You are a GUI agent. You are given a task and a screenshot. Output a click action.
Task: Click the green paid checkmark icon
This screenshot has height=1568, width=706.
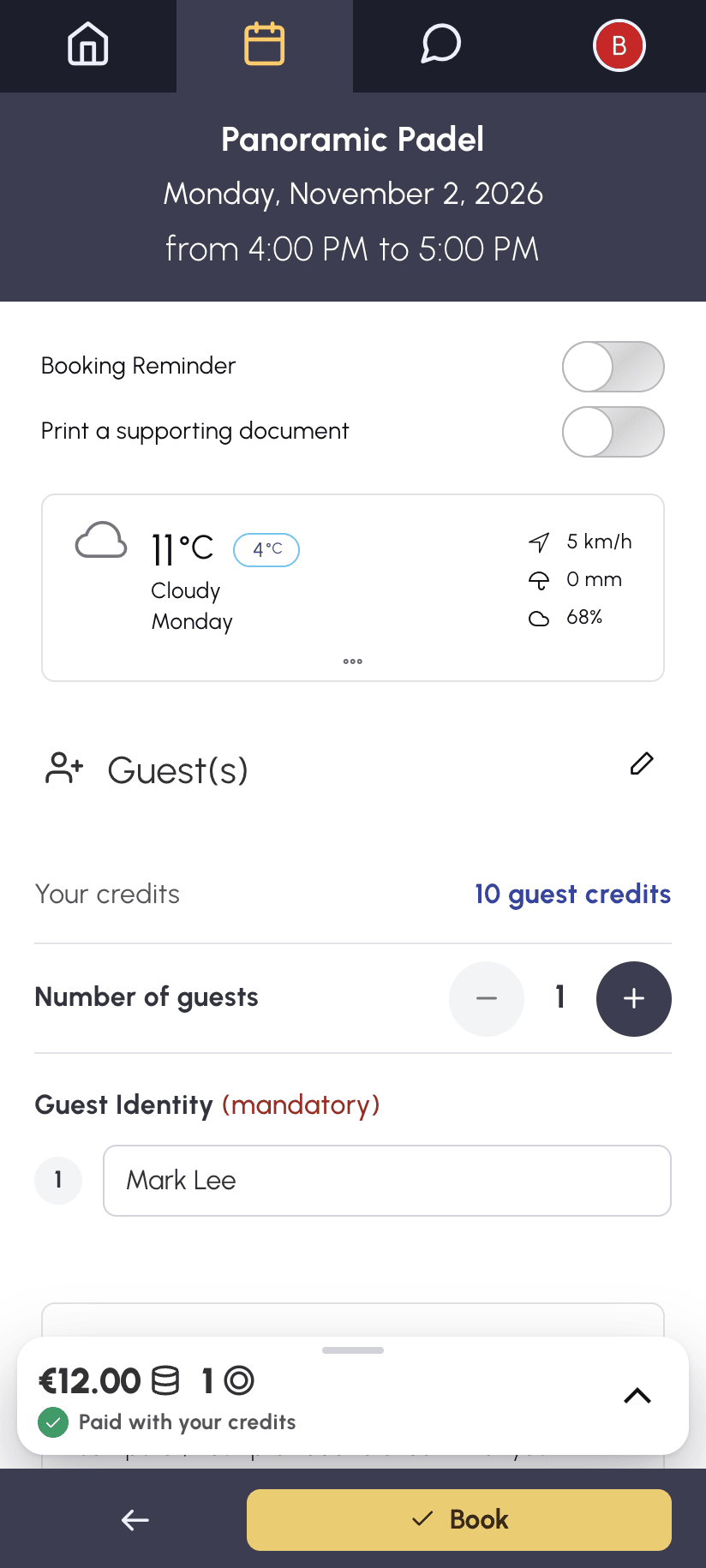(53, 1423)
